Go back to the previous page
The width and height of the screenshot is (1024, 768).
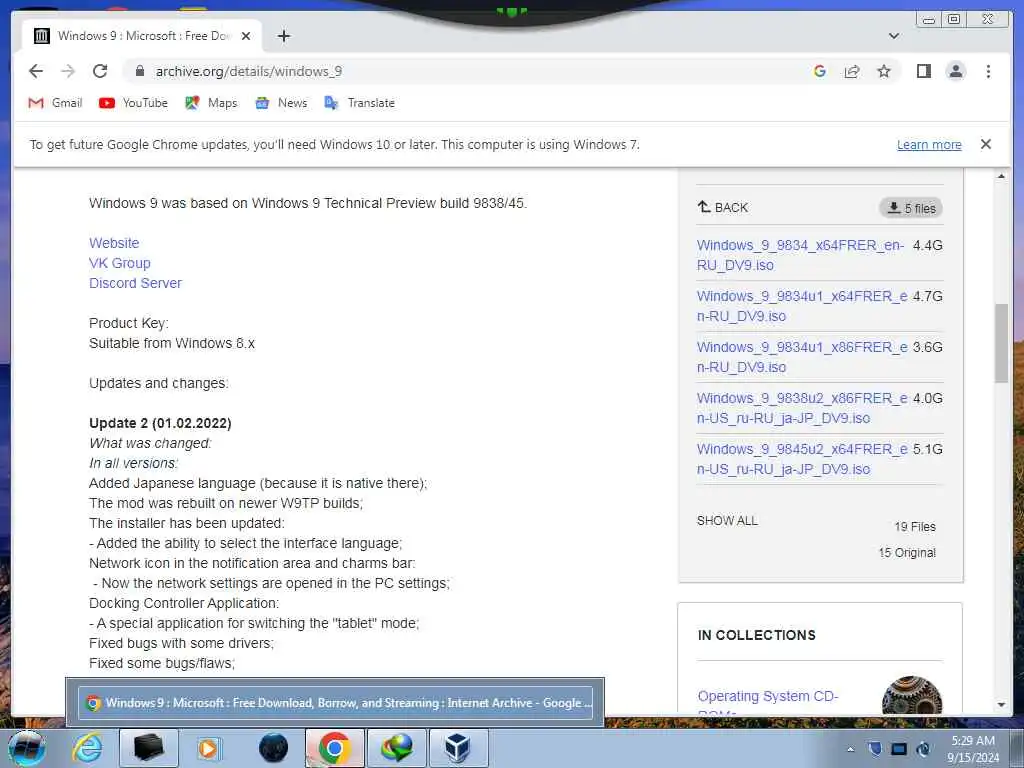36,71
